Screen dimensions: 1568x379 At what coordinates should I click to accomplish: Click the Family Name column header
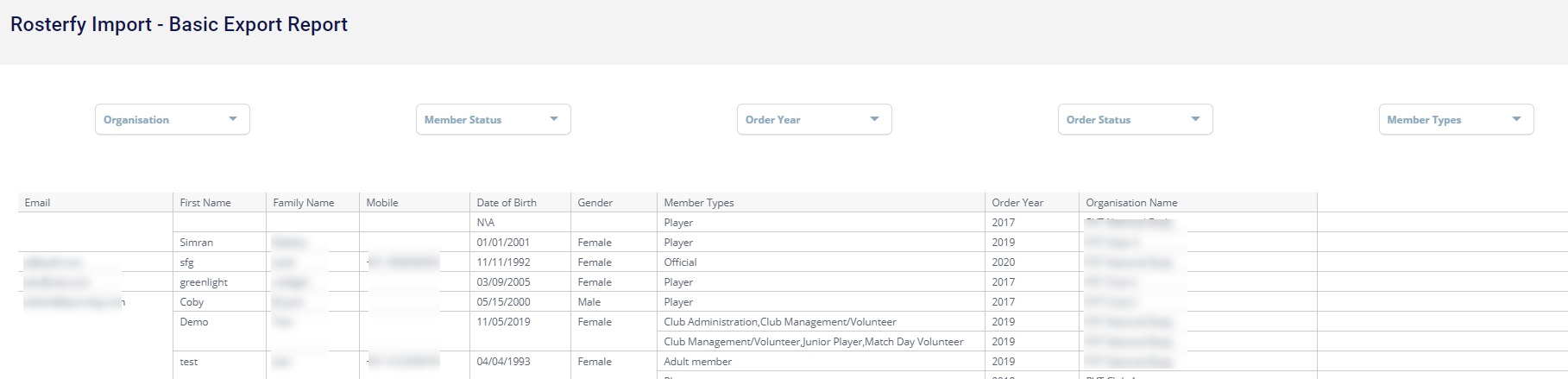(304, 203)
